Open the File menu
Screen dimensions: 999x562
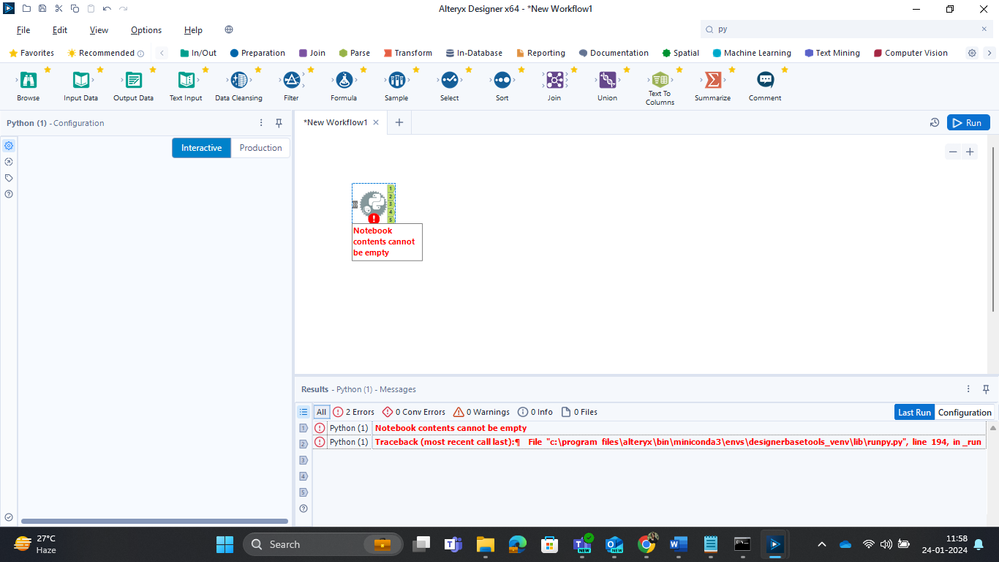[23, 30]
